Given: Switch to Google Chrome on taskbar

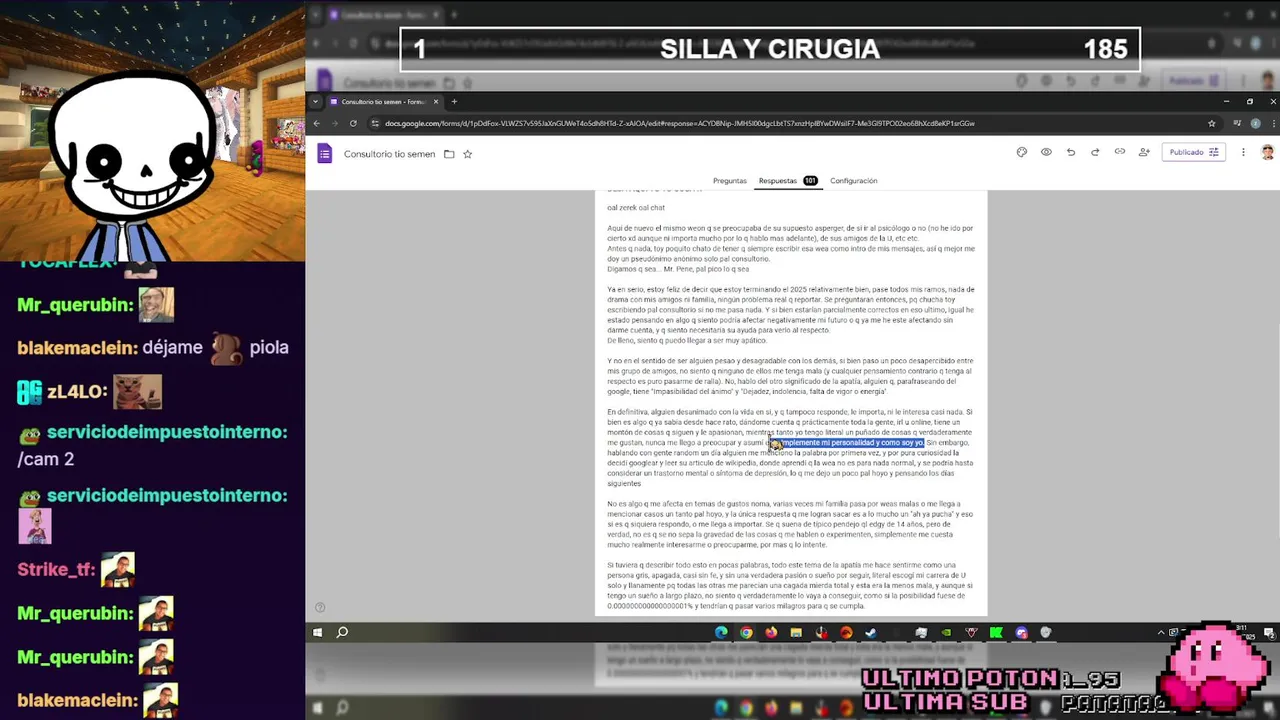Looking at the screenshot, I should [x=746, y=632].
